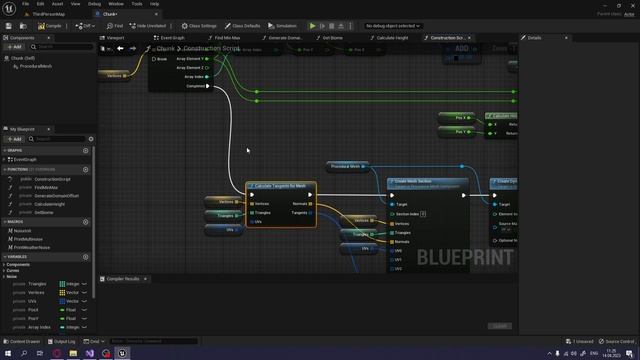Add new variable via Variables plus icon
The image size is (640, 360).
click(86, 257)
